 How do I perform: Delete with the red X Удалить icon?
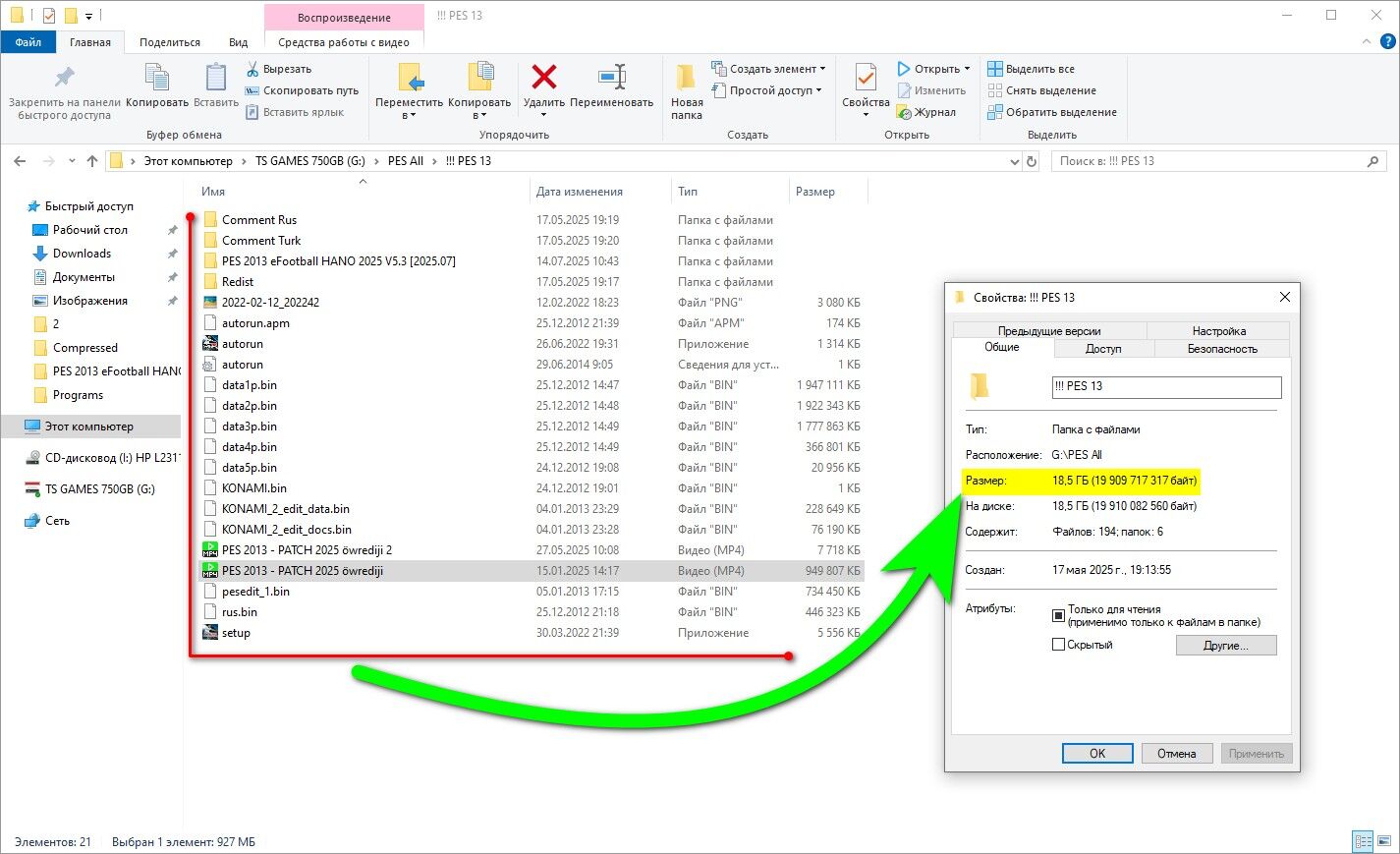click(x=543, y=77)
